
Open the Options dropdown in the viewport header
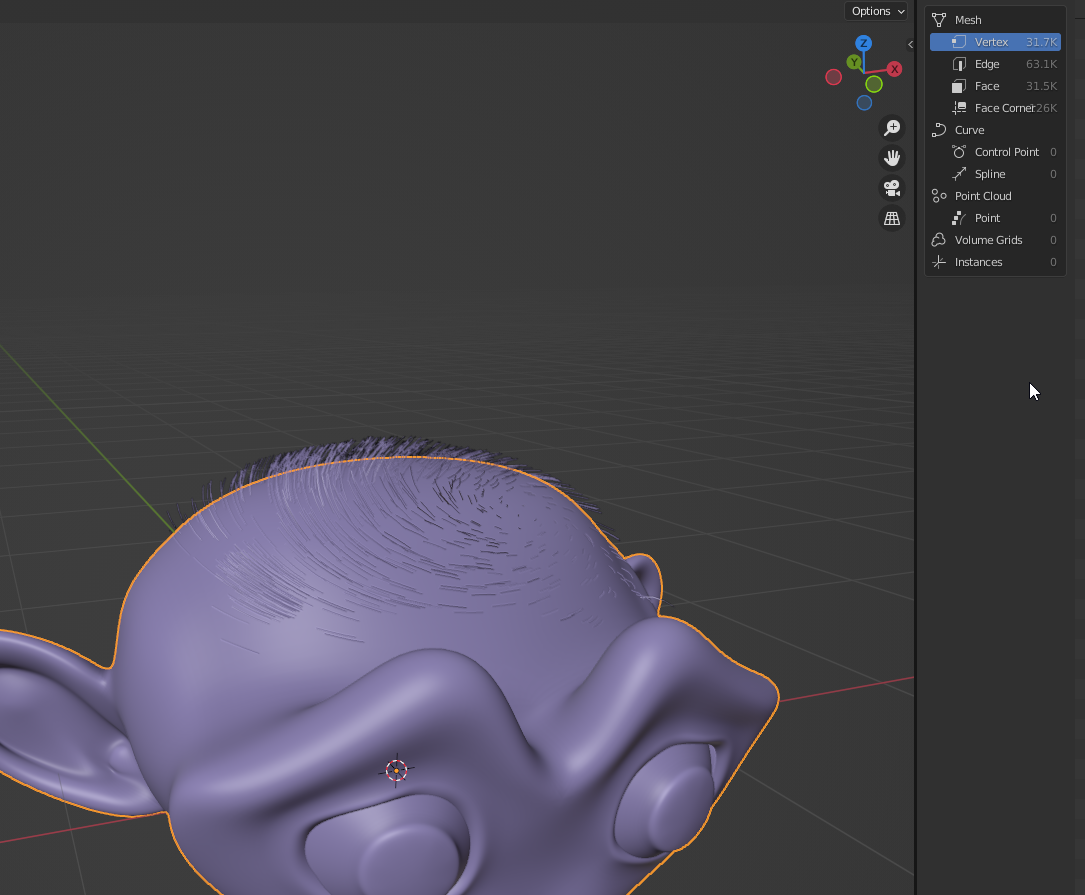click(x=876, y=11)
